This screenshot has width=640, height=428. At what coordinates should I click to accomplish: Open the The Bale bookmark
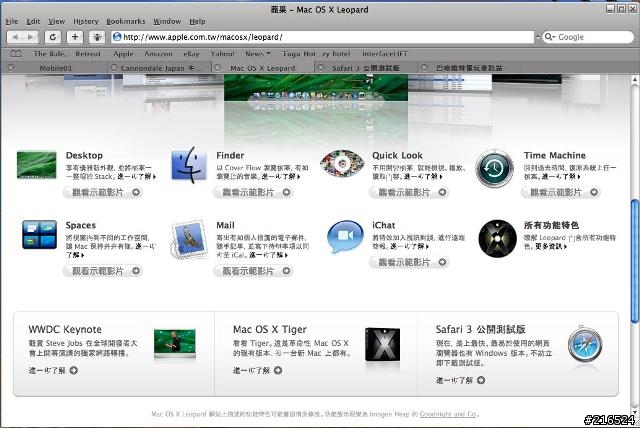pyautogui.click(x=49, y=53)
